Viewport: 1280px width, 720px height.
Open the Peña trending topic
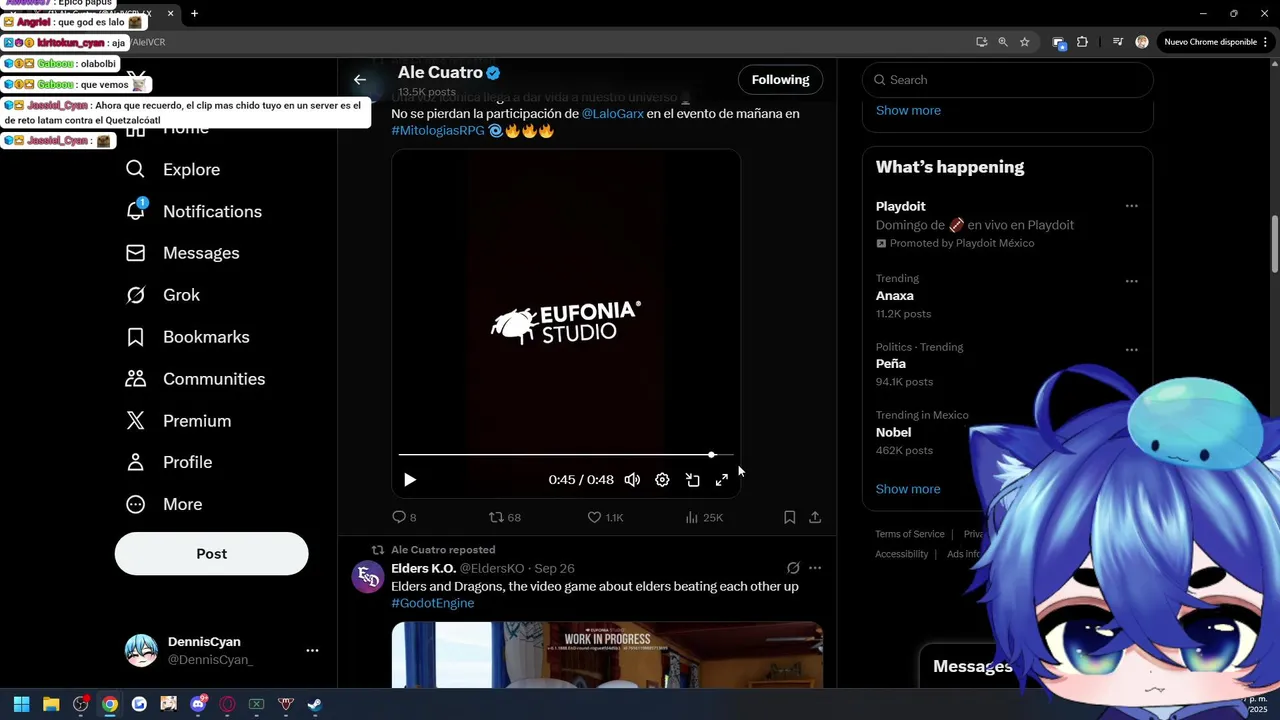click(x=891, y=364)
